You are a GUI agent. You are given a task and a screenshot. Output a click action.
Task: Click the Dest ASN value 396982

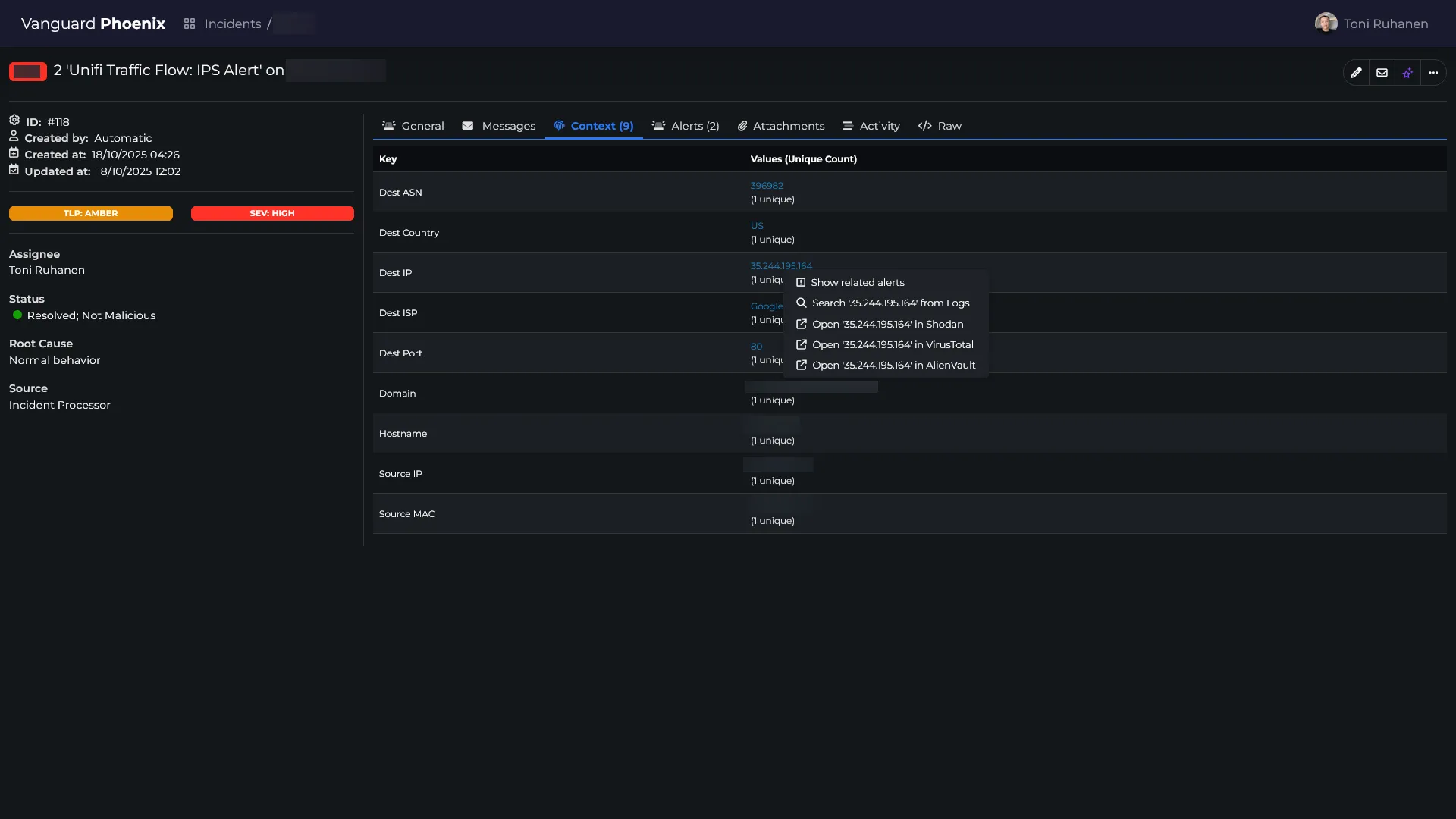[767, 186]
